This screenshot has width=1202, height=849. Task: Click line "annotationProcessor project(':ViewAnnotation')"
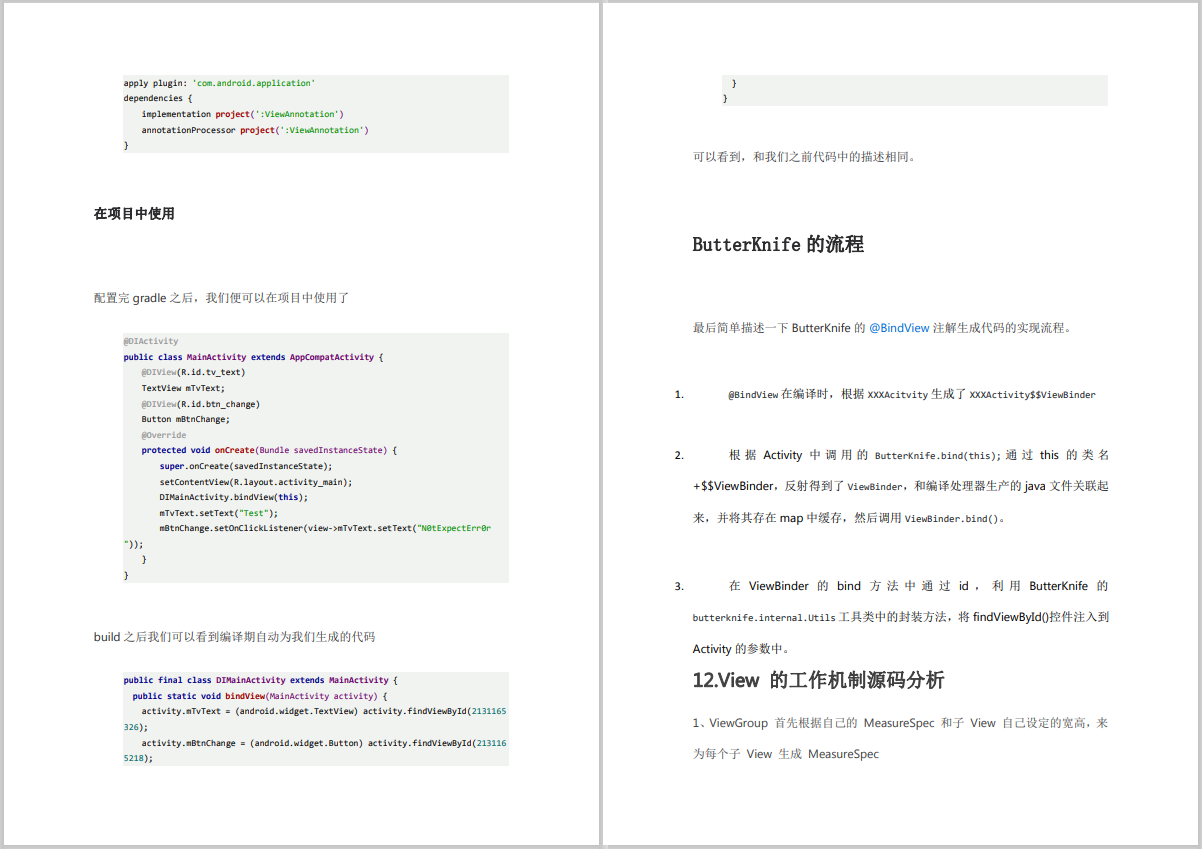point(255,130)
